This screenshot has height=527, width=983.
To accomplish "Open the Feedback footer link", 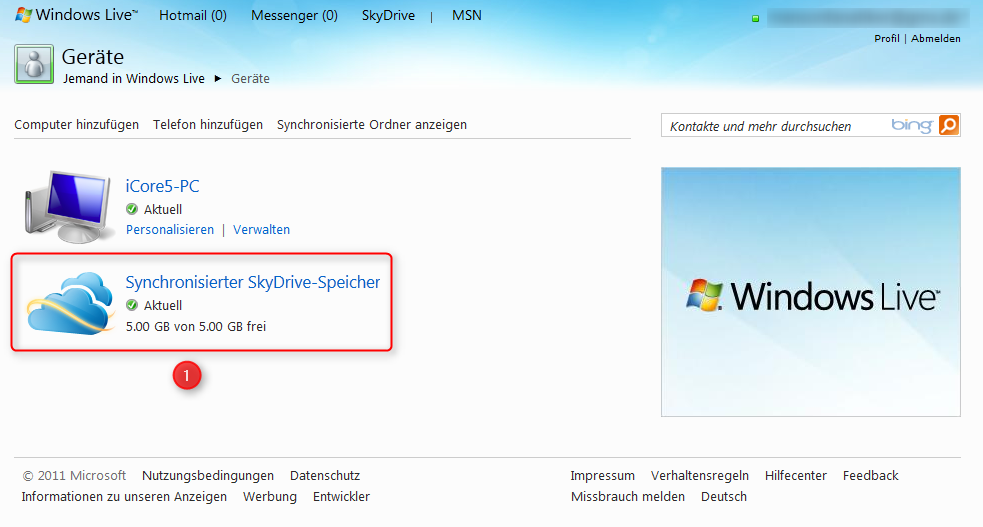I will (871, 476).
